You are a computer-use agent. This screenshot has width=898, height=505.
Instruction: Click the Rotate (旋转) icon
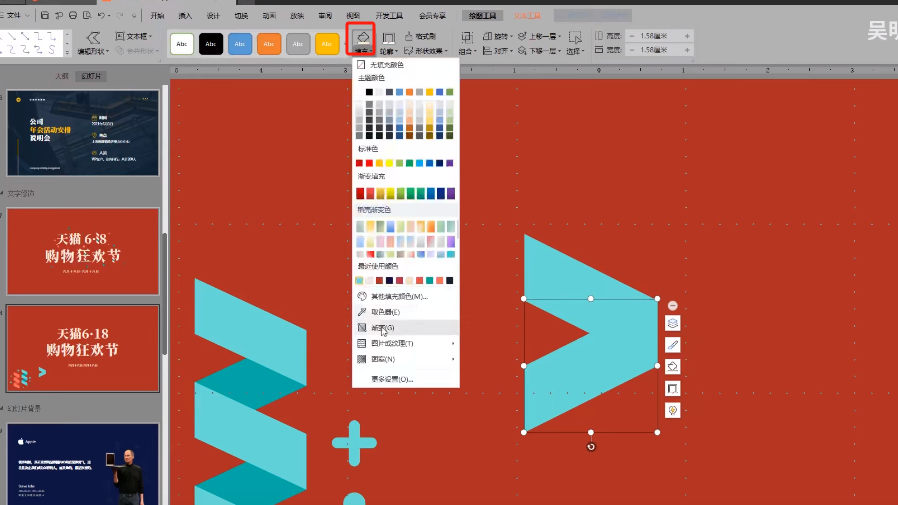[487, 36]
